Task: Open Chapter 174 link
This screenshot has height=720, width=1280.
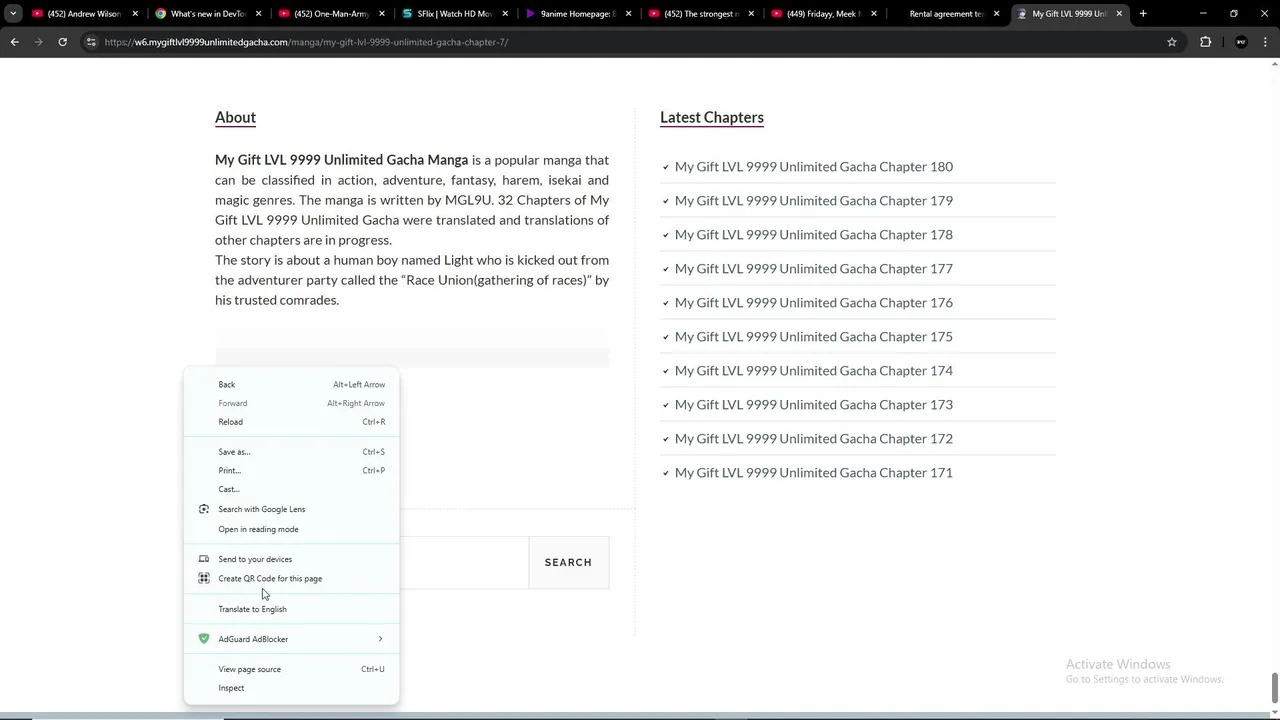Action: pyautogui.click(x=813, y=371)
